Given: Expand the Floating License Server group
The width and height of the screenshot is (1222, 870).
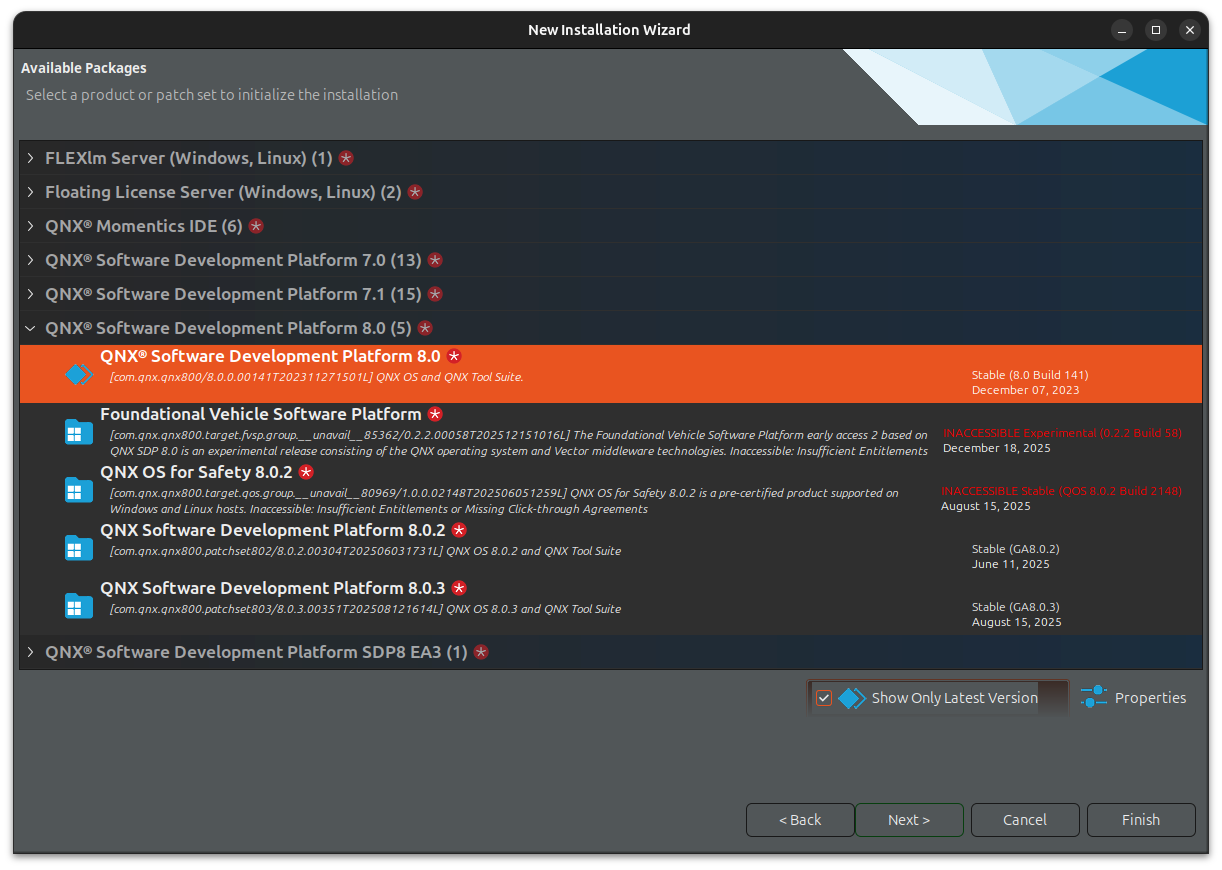Looking at the screenshot, I should (x=31, y=192).
